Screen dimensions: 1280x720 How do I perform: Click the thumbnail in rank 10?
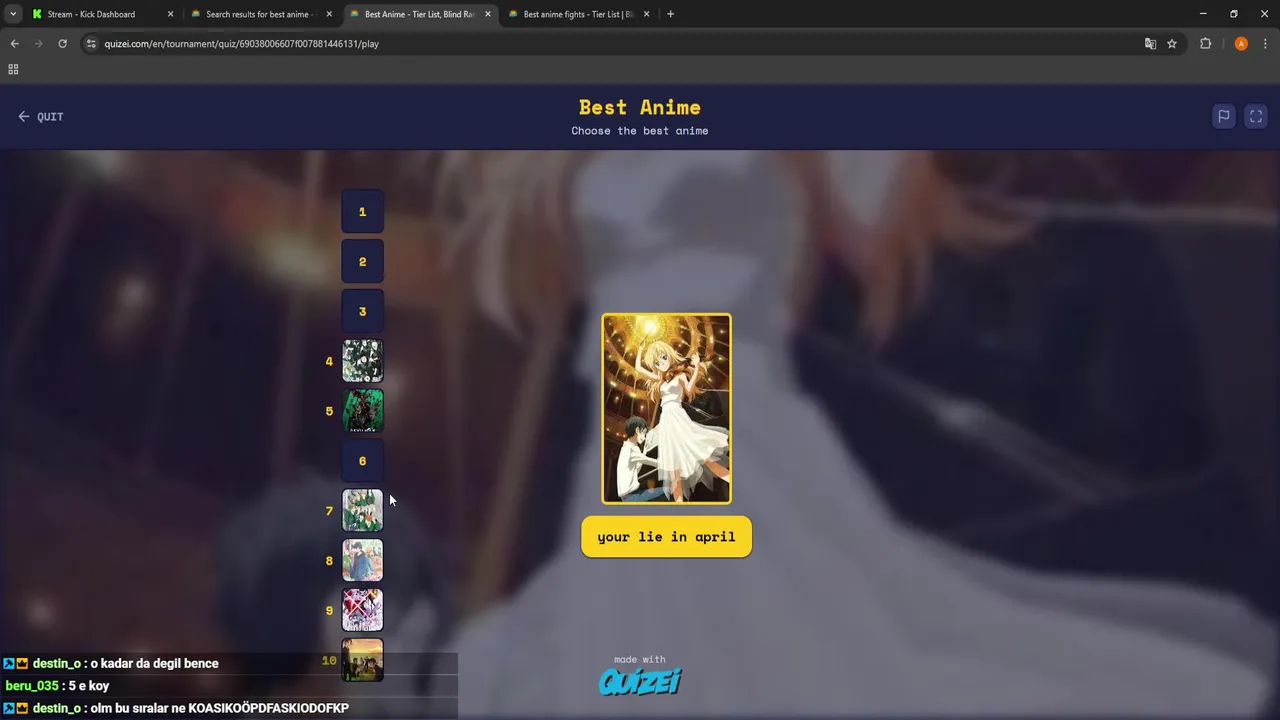(363, 660)
